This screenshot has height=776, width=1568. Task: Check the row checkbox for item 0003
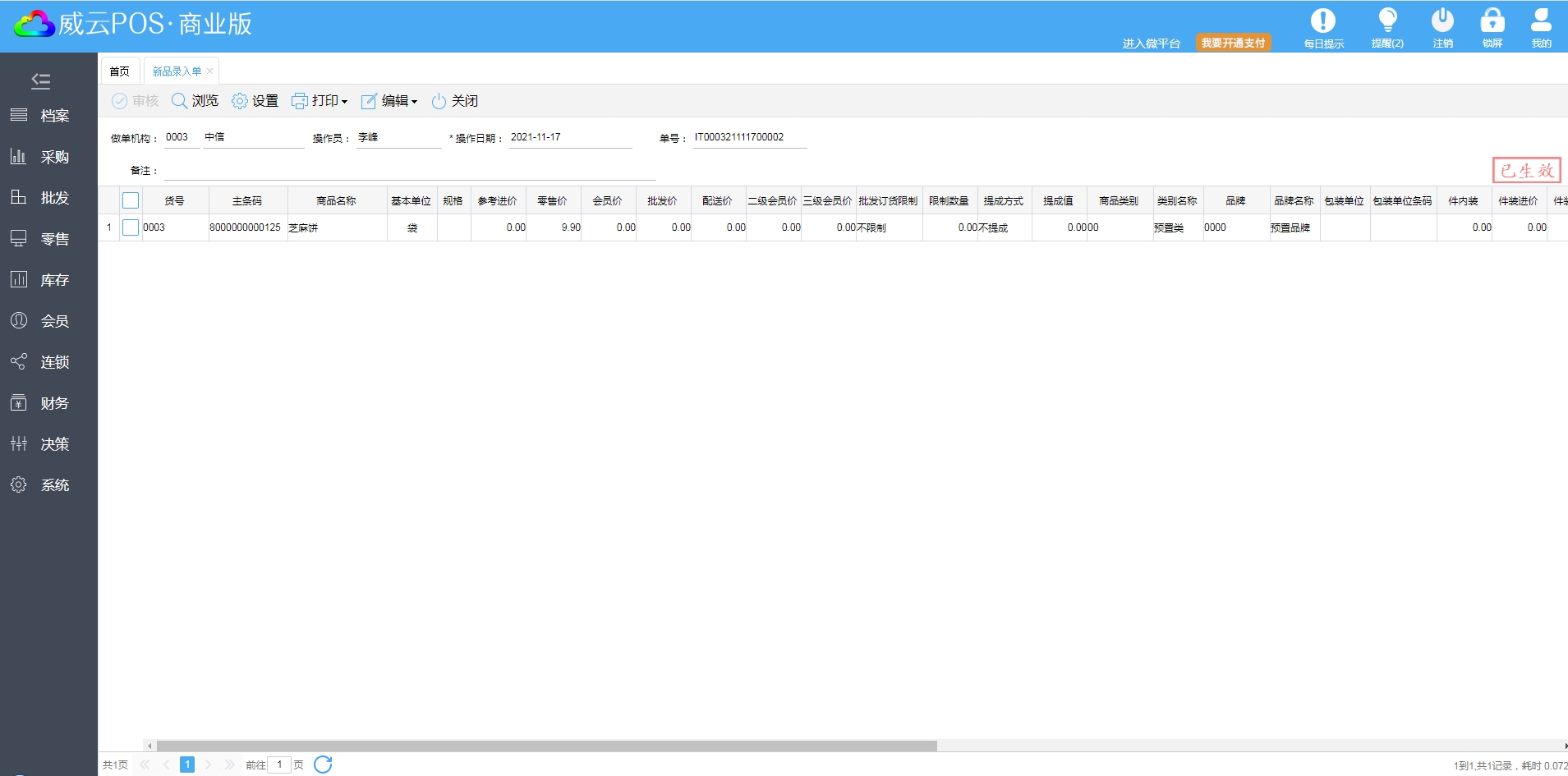(131, 227)
